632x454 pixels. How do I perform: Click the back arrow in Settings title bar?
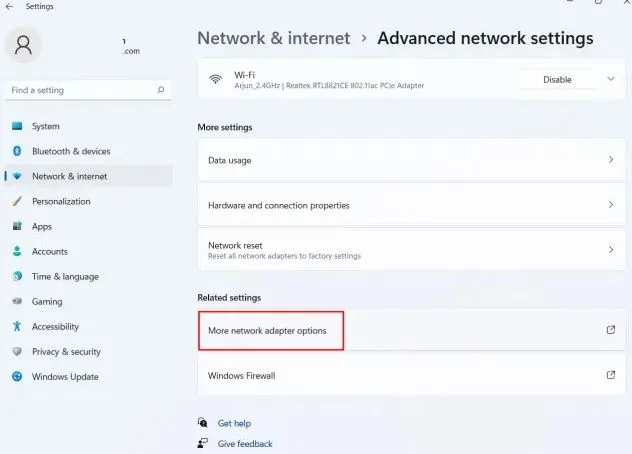9,6
